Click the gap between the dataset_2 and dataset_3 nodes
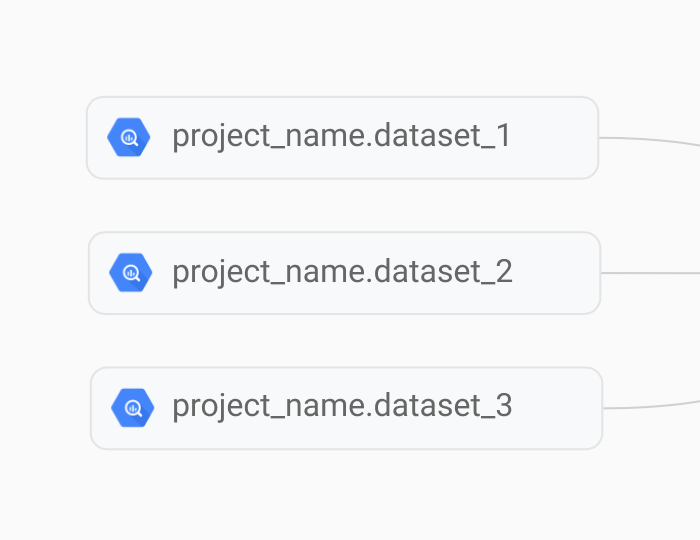 (346, 341)
